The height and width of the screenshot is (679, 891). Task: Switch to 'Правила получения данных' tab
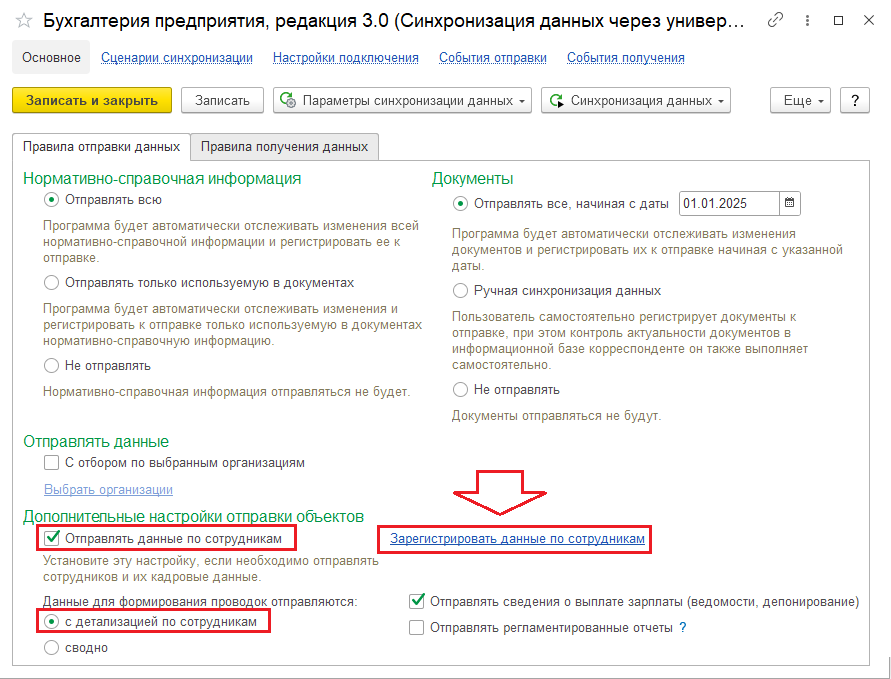point(284,147)
